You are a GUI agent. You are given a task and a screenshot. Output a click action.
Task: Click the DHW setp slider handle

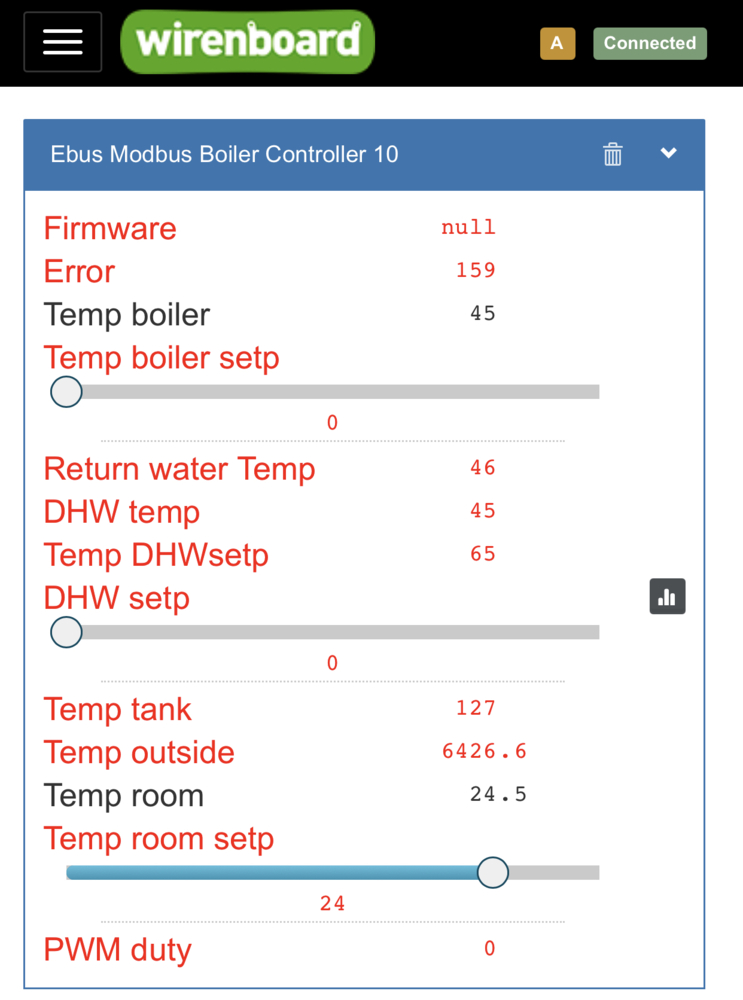click(x=66, y=632)
